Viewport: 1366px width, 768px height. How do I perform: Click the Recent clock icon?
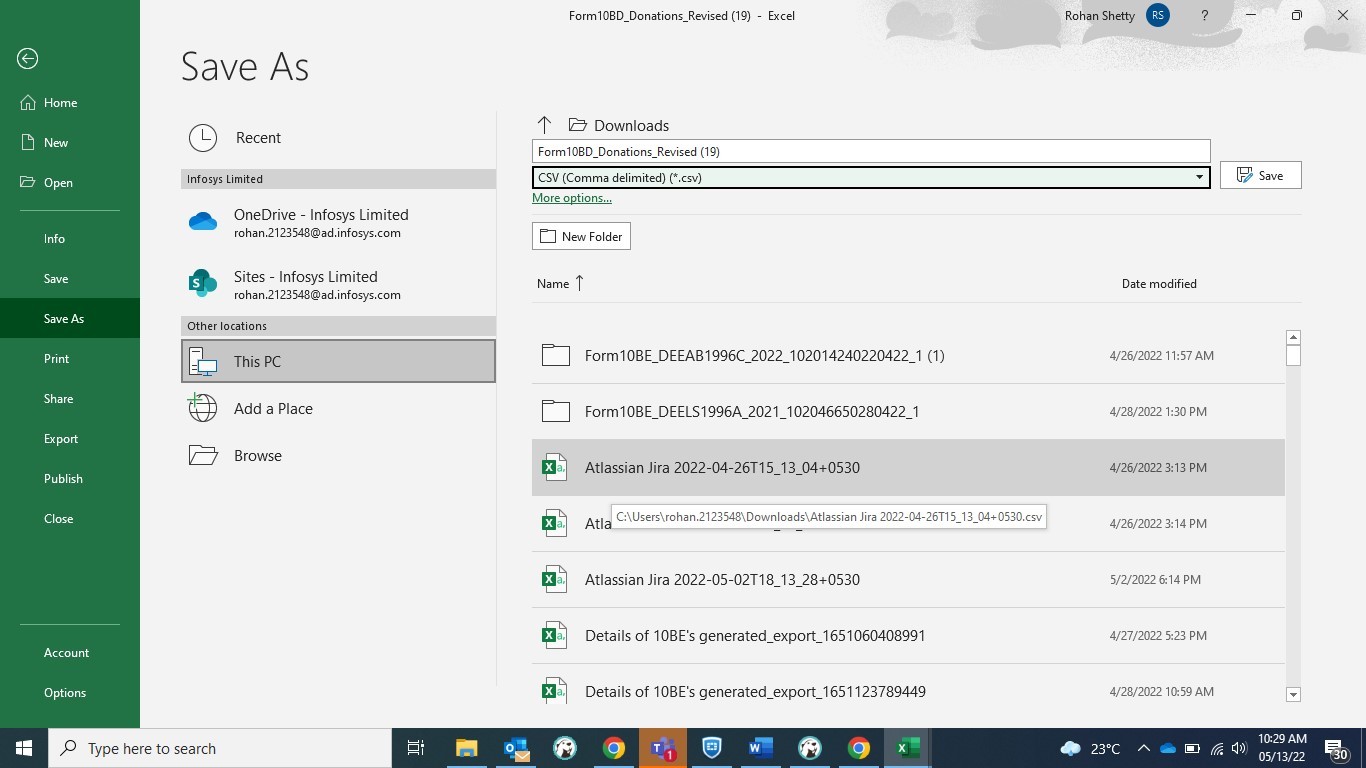tap(203, 138)
